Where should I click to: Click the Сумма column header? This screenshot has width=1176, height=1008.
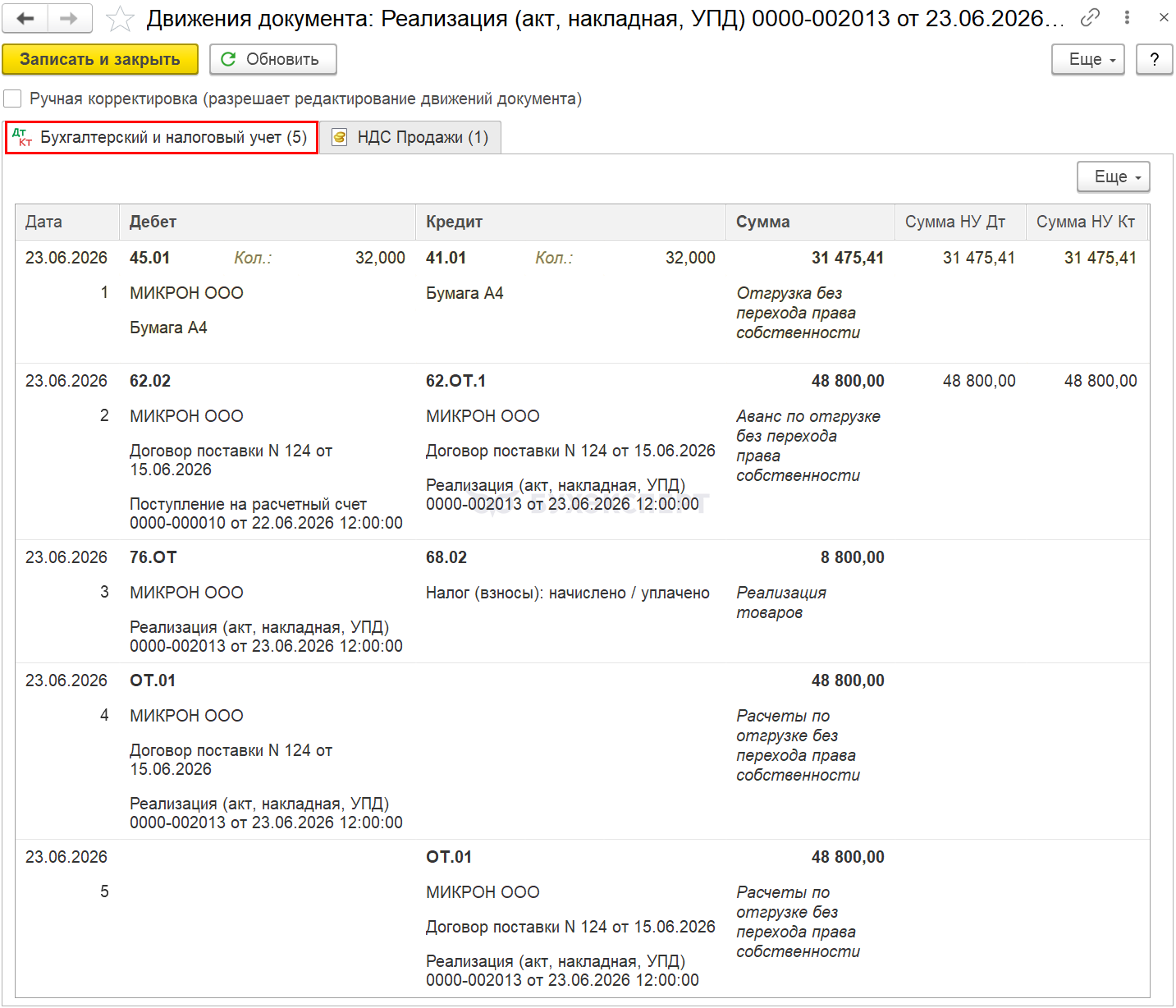pyautogui.click(x=762, y=222)
